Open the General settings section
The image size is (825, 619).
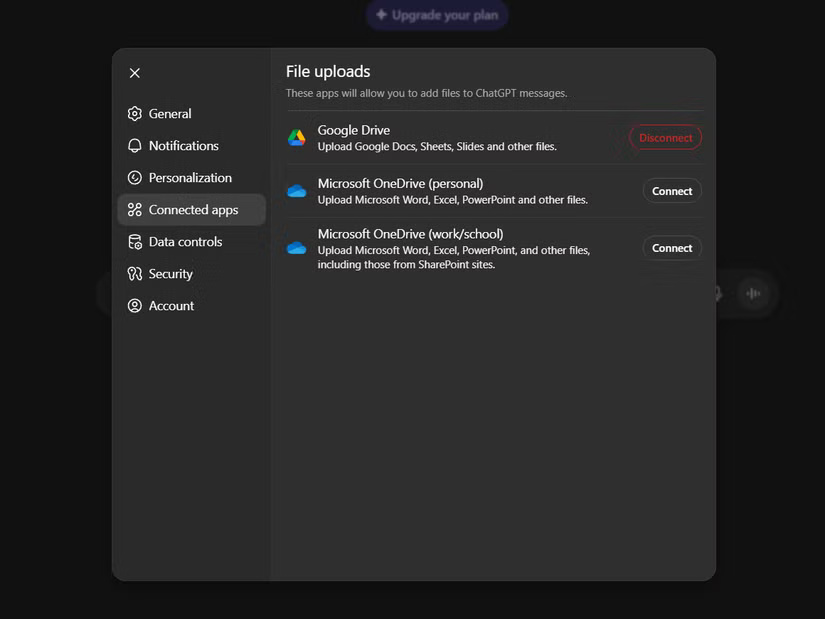pos(170,113)
